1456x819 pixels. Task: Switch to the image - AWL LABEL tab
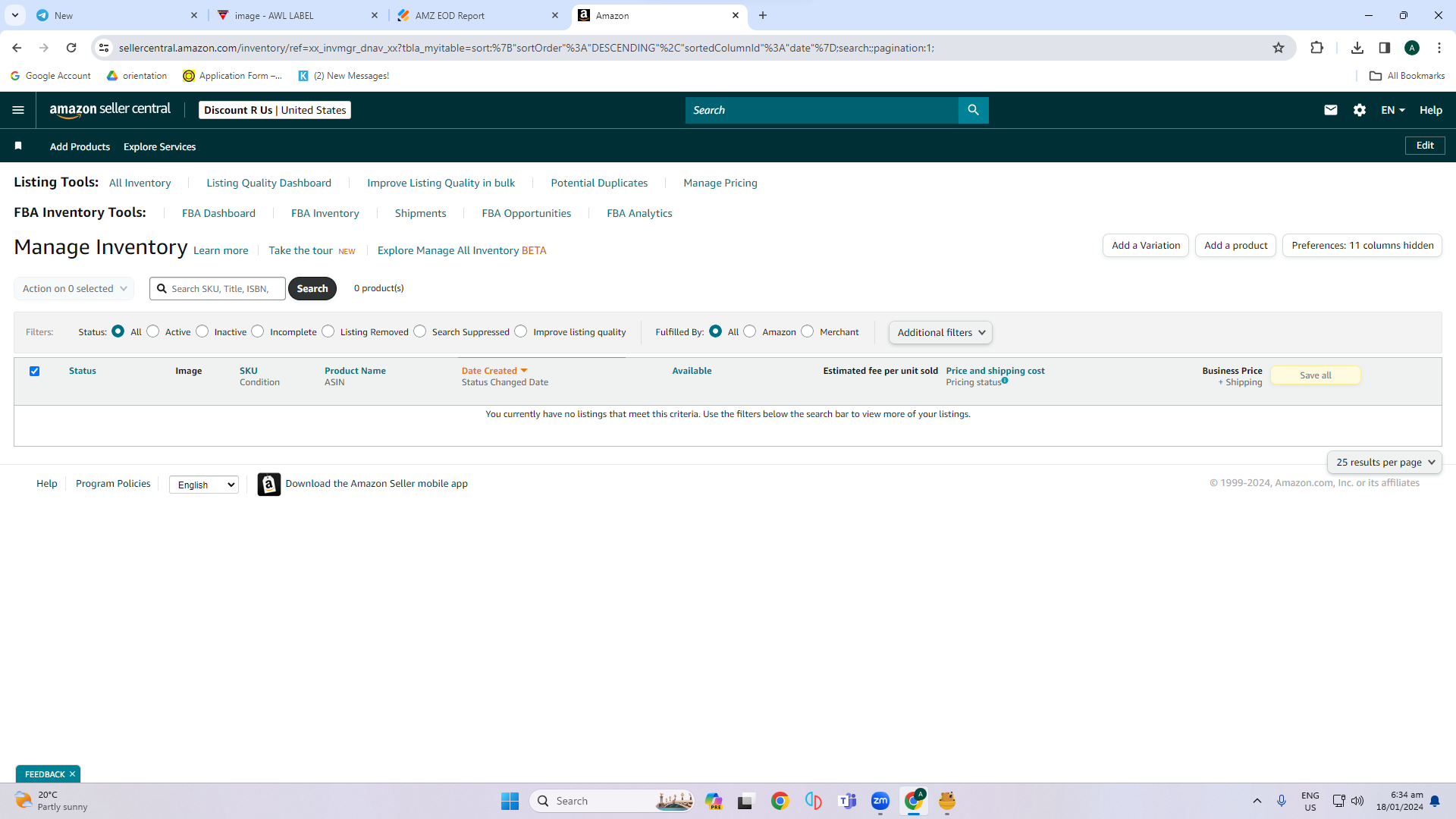(297, 15)
